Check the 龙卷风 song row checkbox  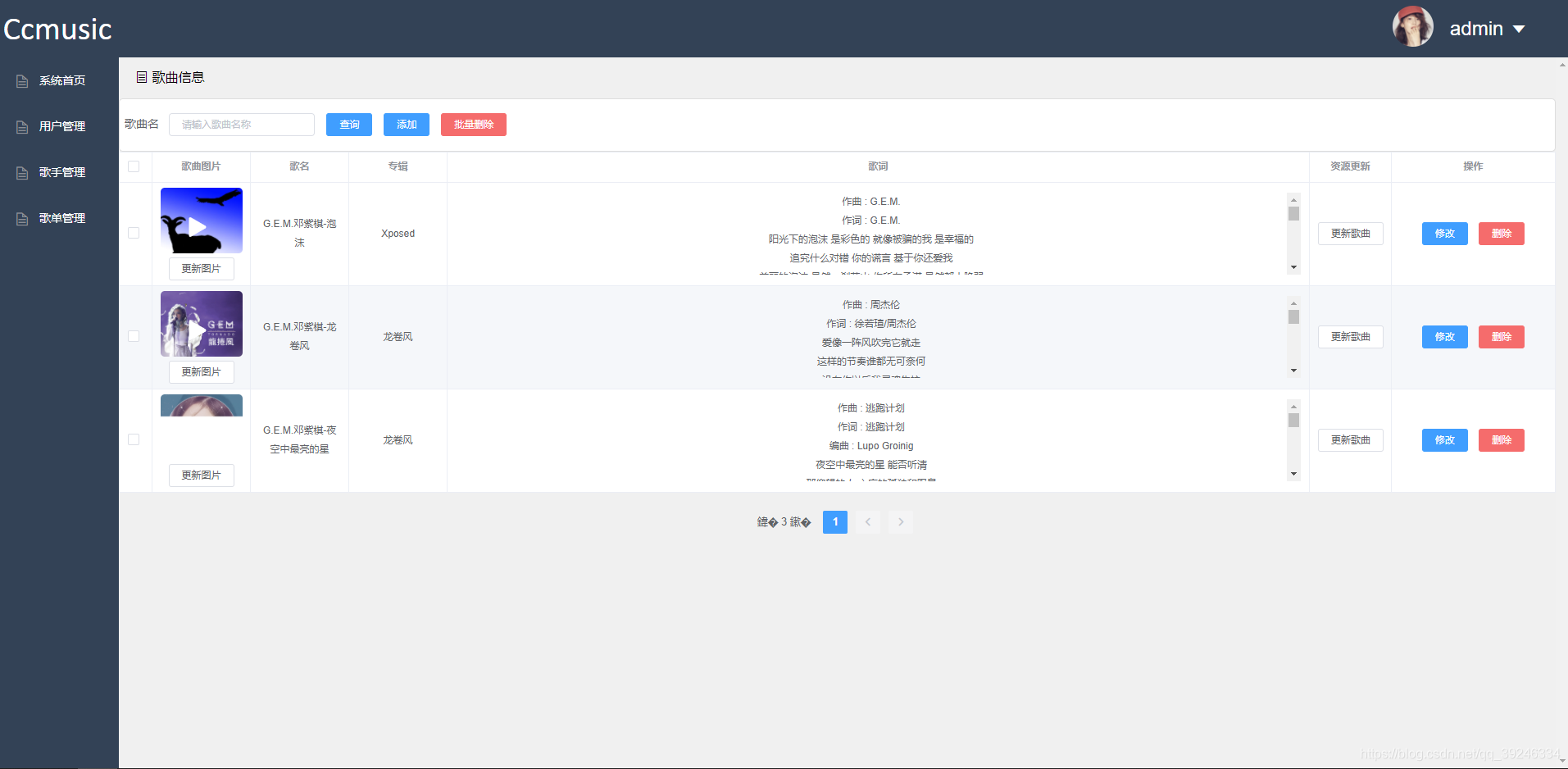(134, 336)
